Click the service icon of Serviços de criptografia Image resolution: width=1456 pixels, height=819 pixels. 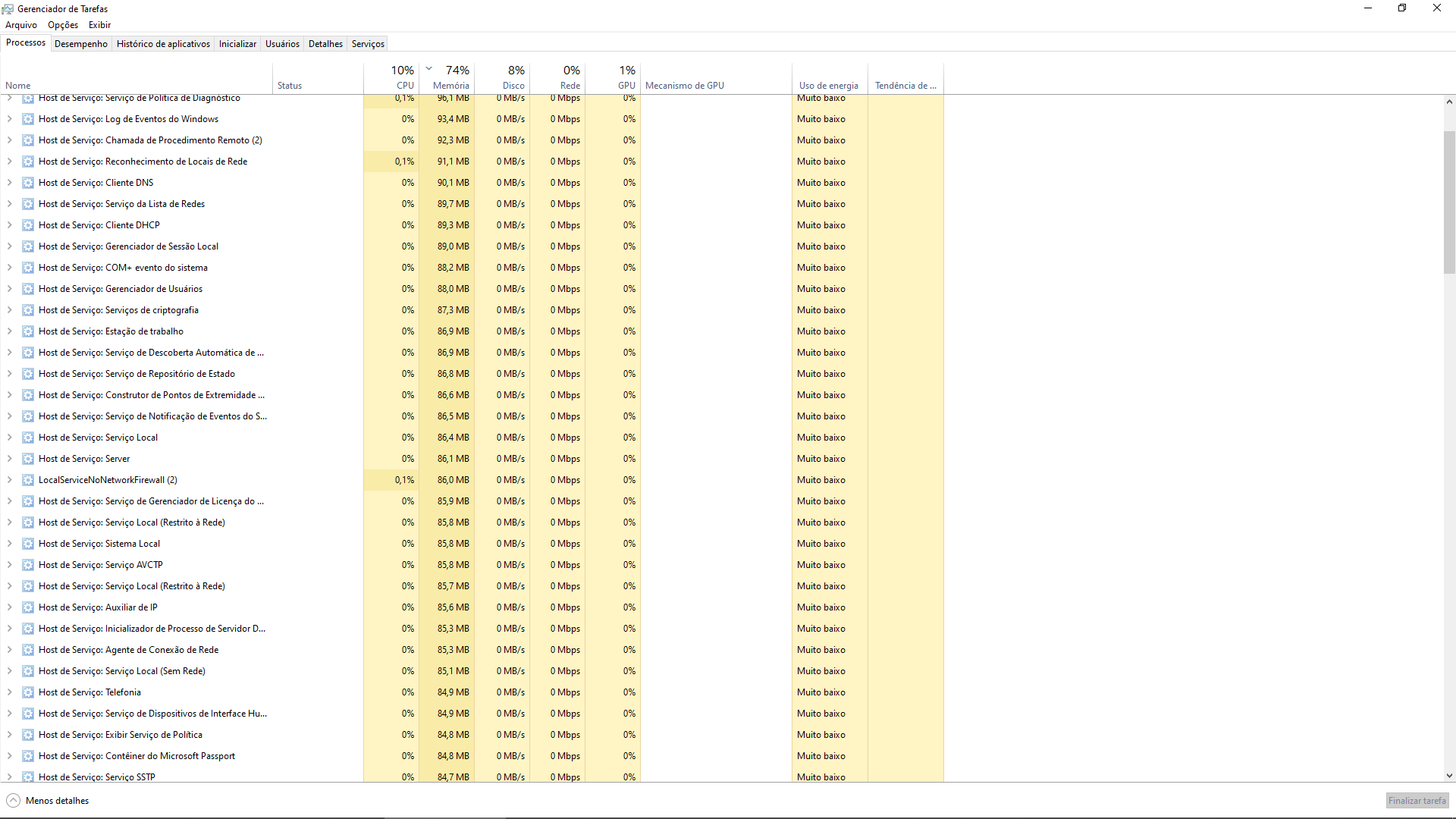28,310
